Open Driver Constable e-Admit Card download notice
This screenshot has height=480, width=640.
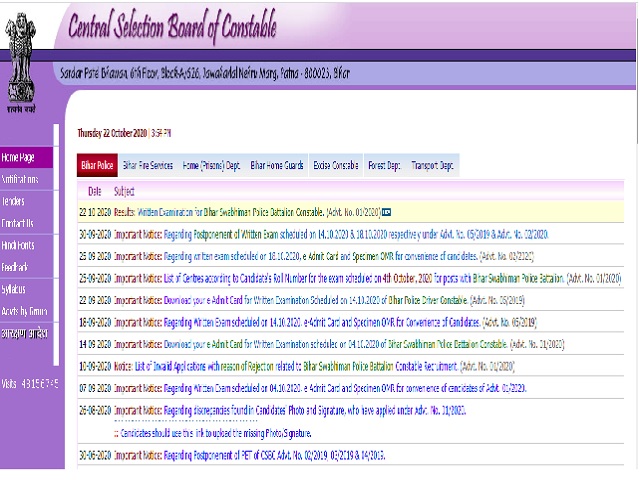[x=319, y=301]
